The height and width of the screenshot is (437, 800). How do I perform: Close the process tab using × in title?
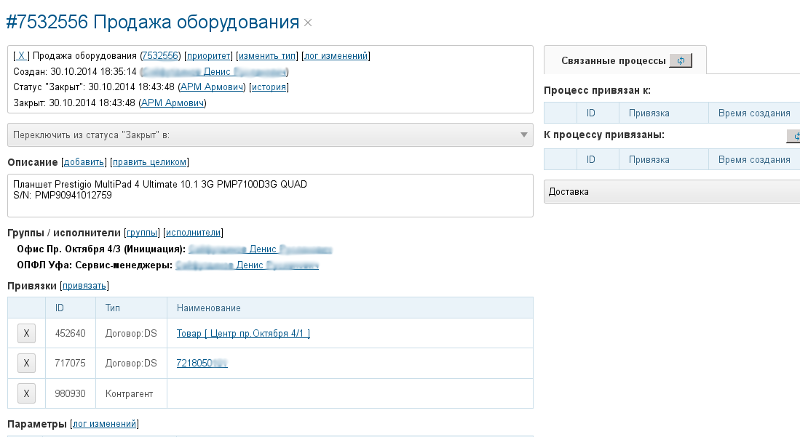(x=308, y=23)
